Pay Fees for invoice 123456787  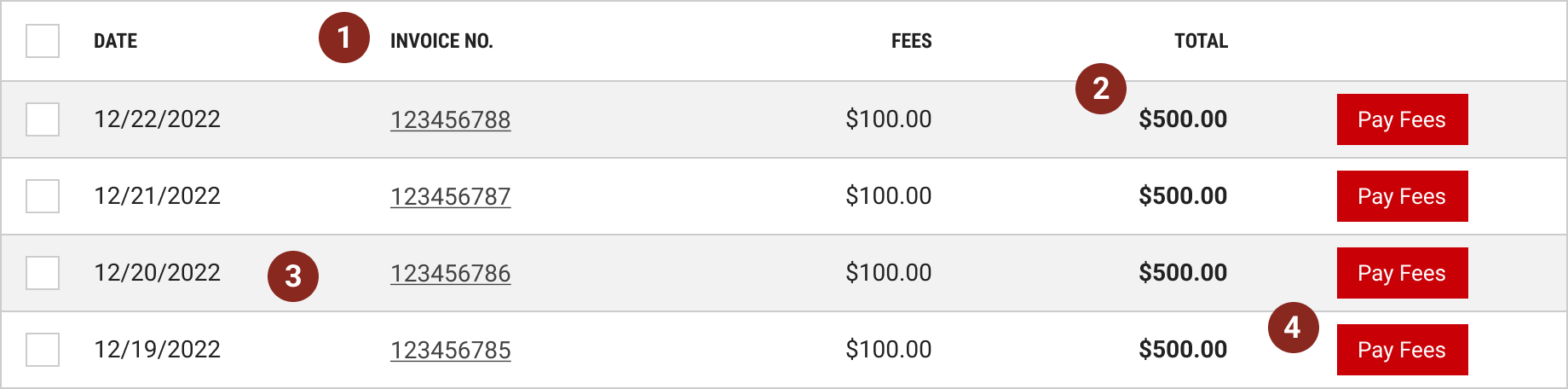tap(1403, 196)
